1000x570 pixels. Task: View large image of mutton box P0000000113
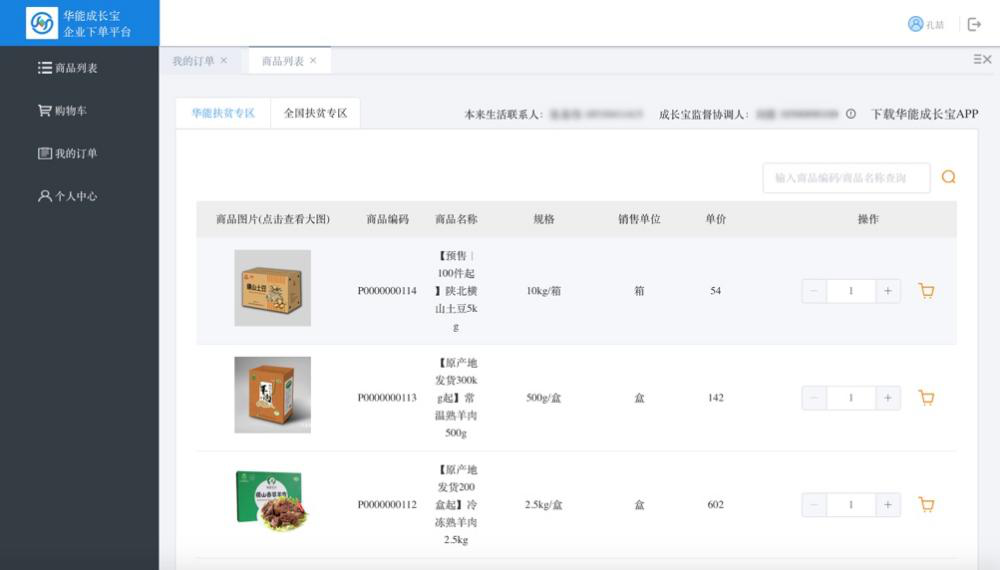click(x=272, y=395)
